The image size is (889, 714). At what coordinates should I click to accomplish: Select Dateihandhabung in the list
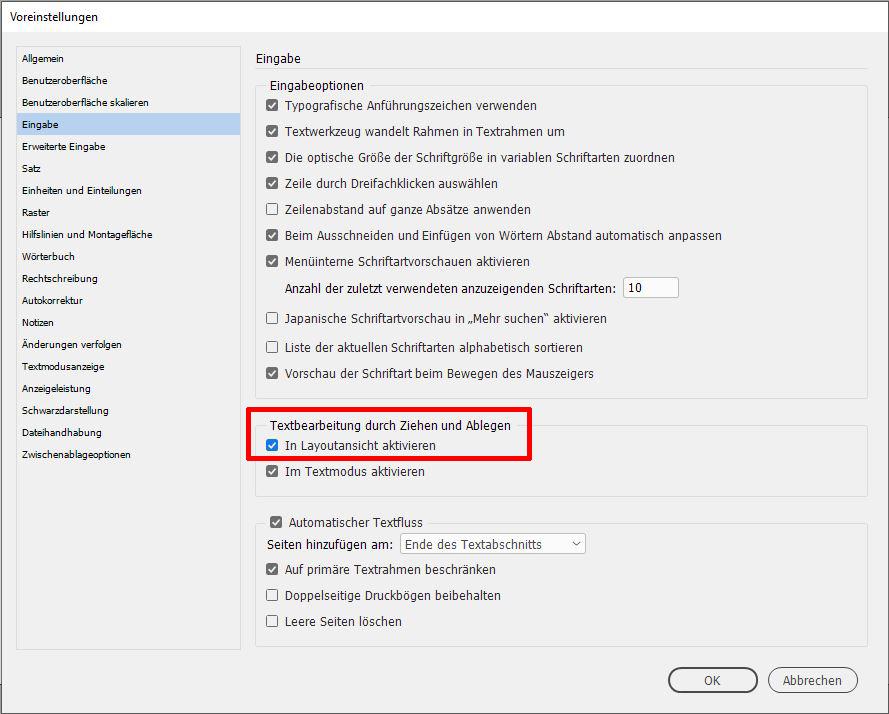coord(61,433)
